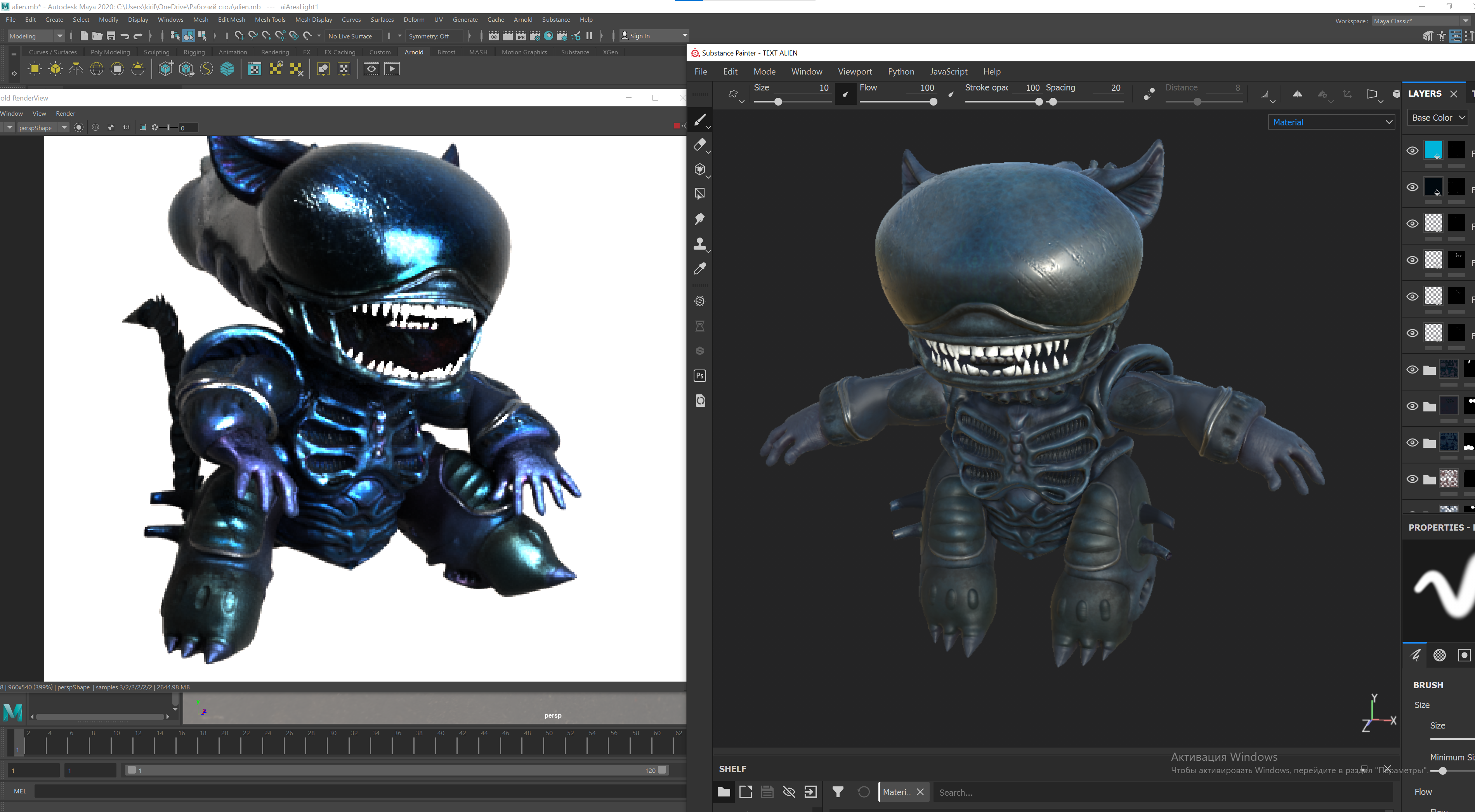The image size is (1475, 812).
Task: Click the Export to Photoshop icon
Action: click(x=700, y=376)
